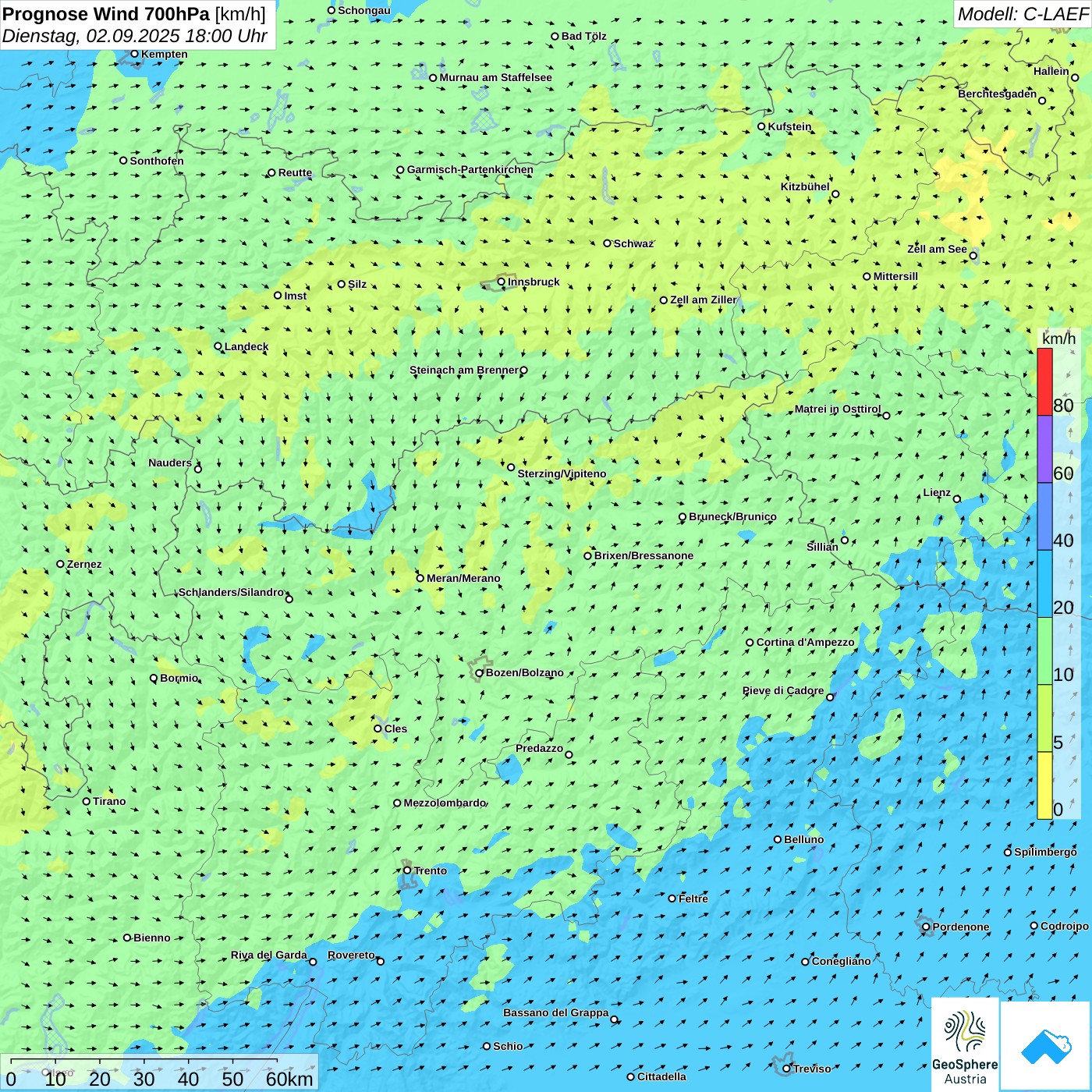Click the 'Prognose Wind 700hPa' title
The width and height of the screenshot is (1092, 1092).
(106, 14)
